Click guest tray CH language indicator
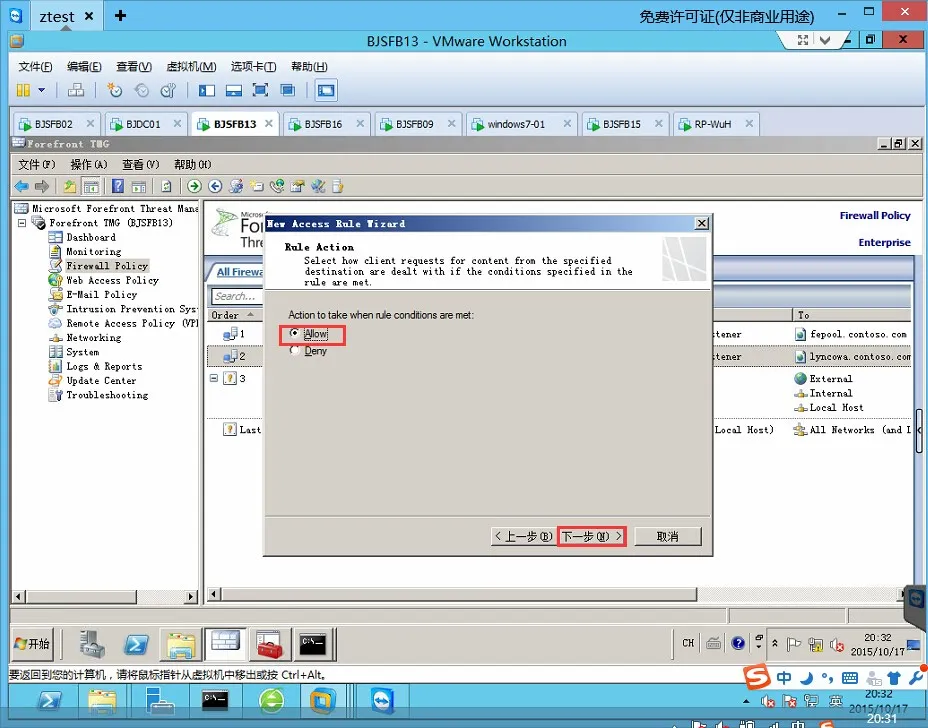 point(688,643)
